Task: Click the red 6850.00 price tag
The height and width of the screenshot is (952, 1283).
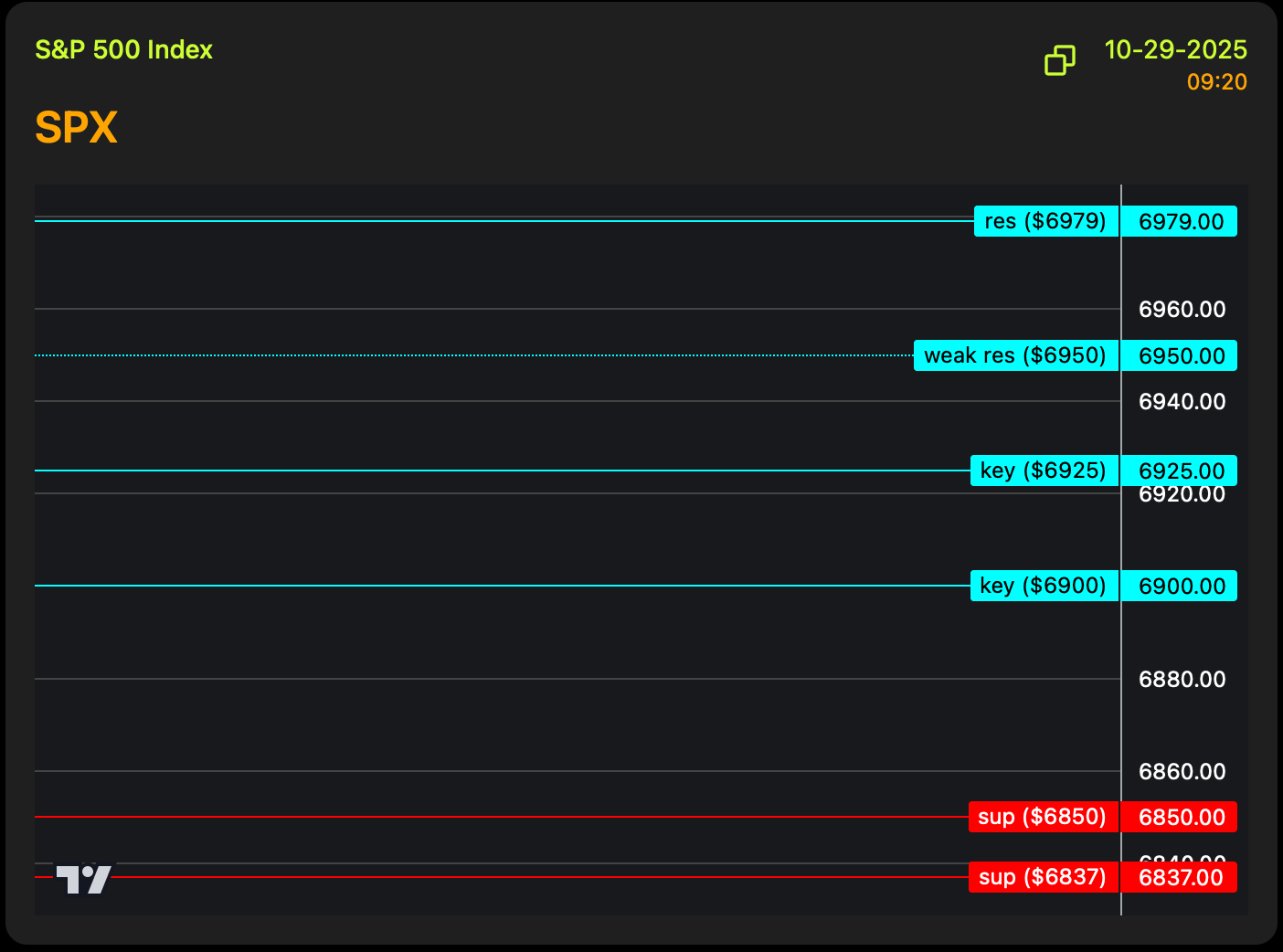Action: (x=1180, y=817)
